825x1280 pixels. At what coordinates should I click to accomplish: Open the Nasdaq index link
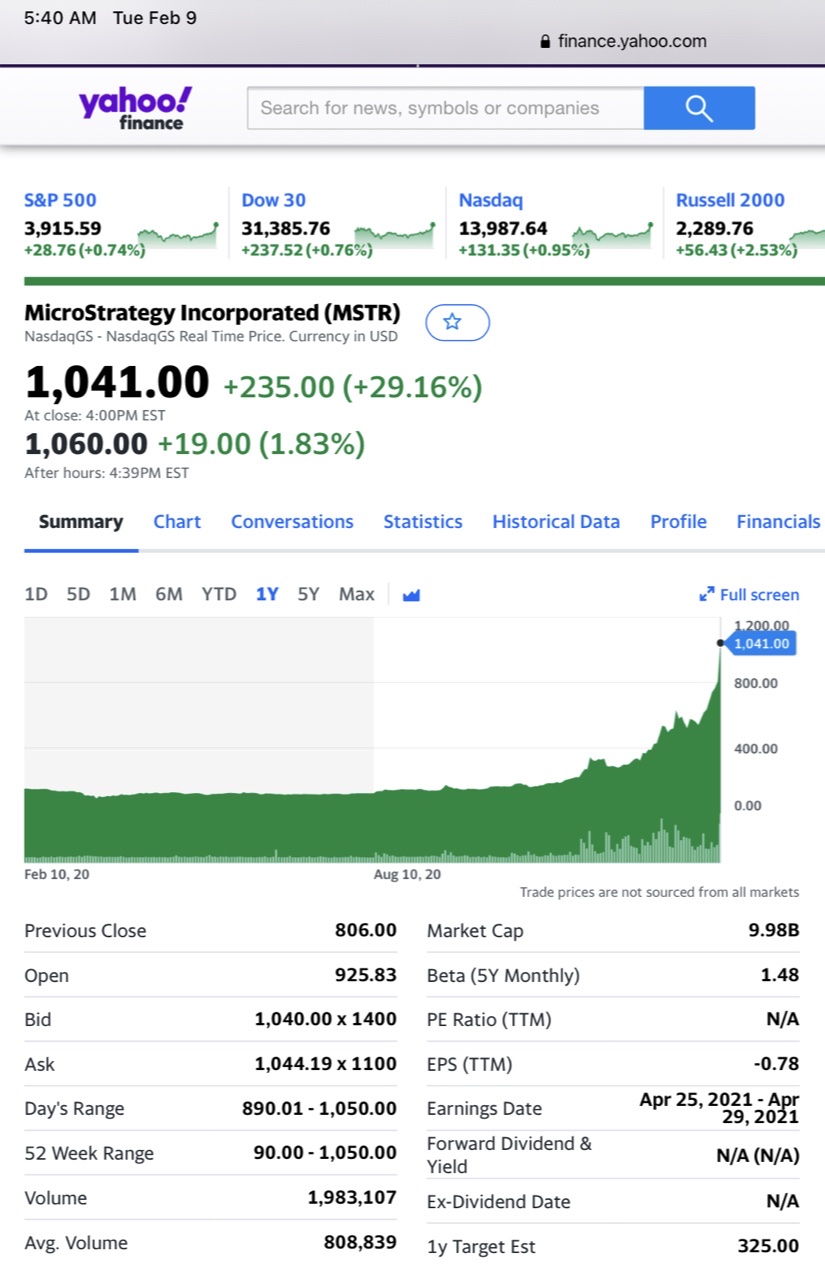490,200
